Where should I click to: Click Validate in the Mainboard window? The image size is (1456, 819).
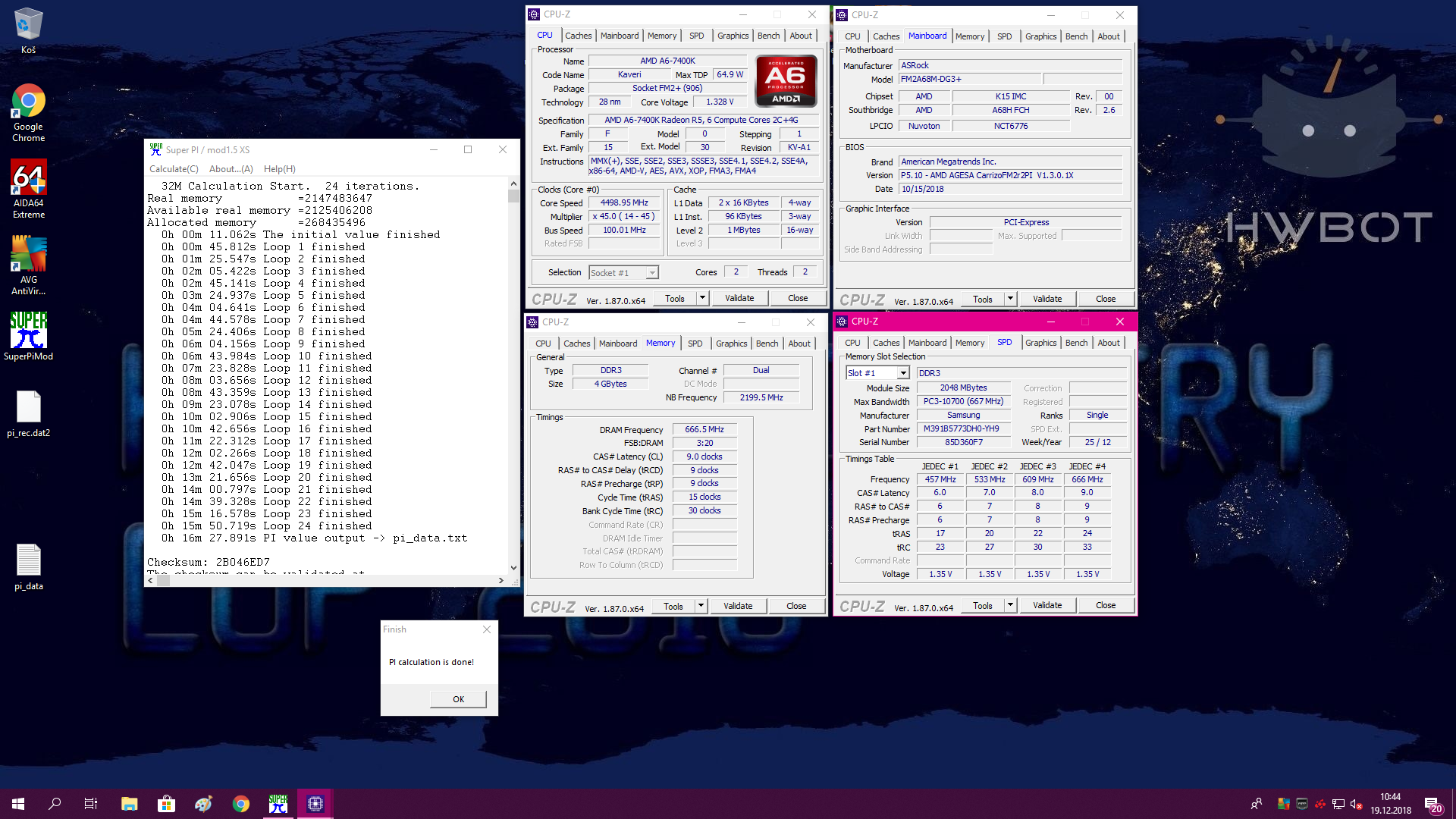1047,299
